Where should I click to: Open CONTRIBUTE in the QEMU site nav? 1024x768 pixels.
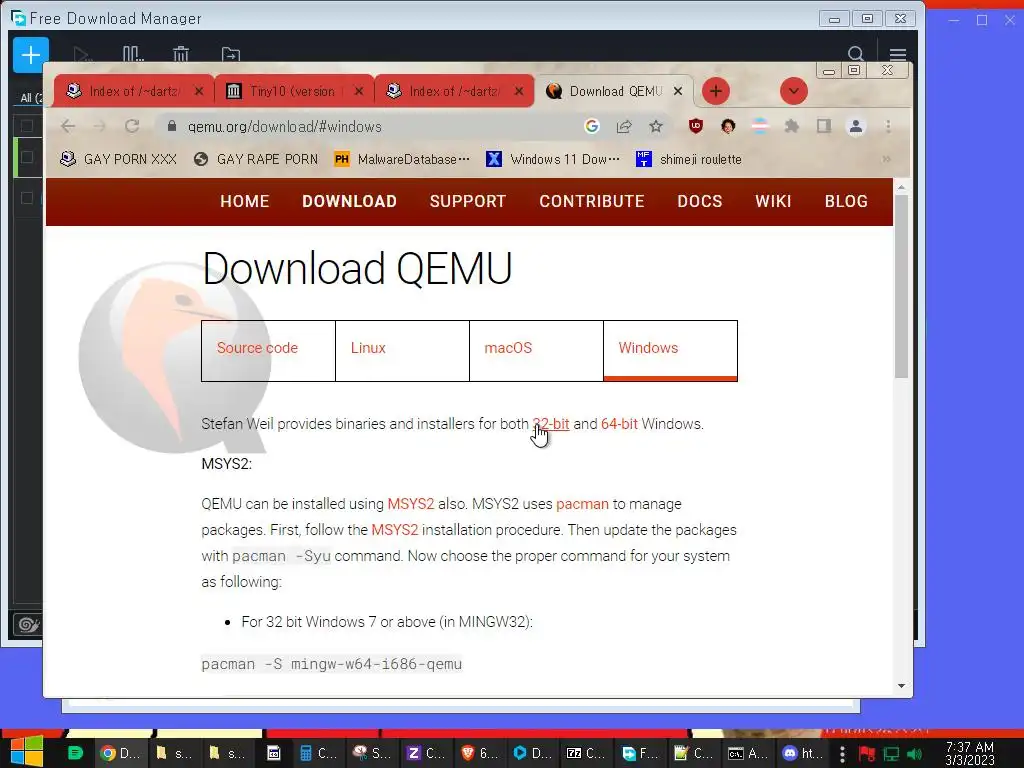click(x=592, y=201)
